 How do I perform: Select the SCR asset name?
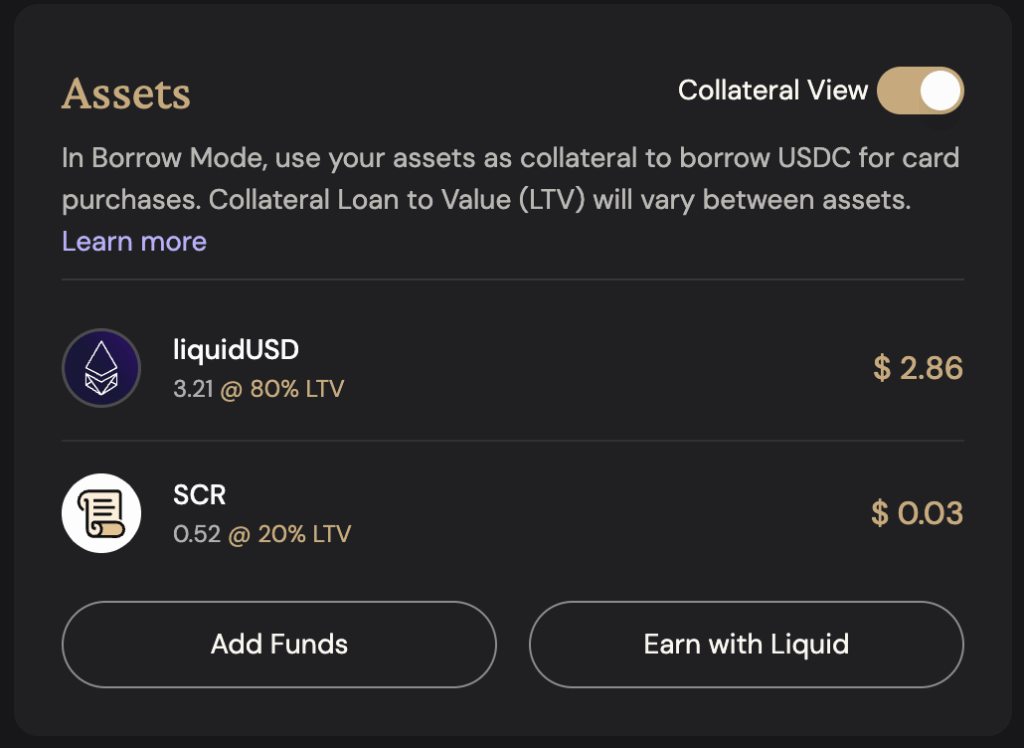(199, 495)
